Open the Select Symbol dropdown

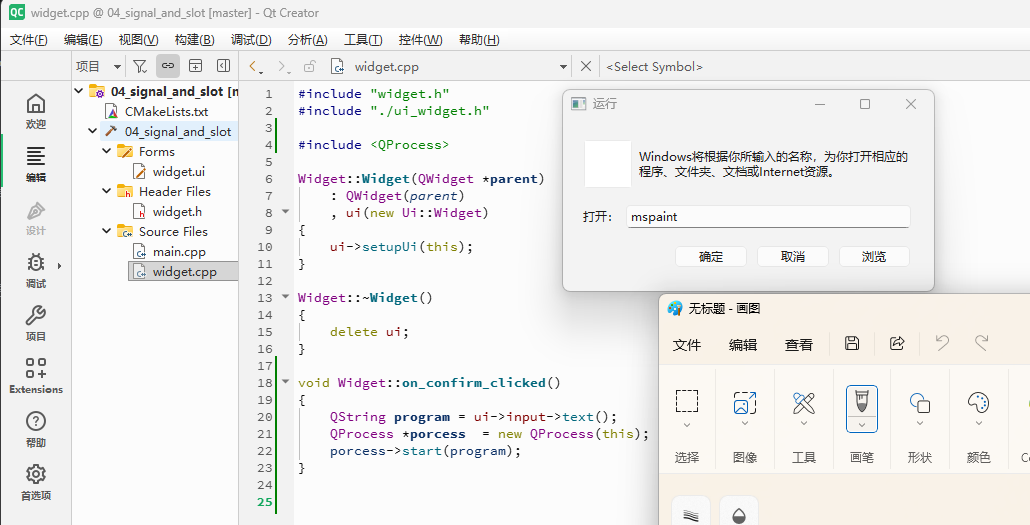coord(654,67)
